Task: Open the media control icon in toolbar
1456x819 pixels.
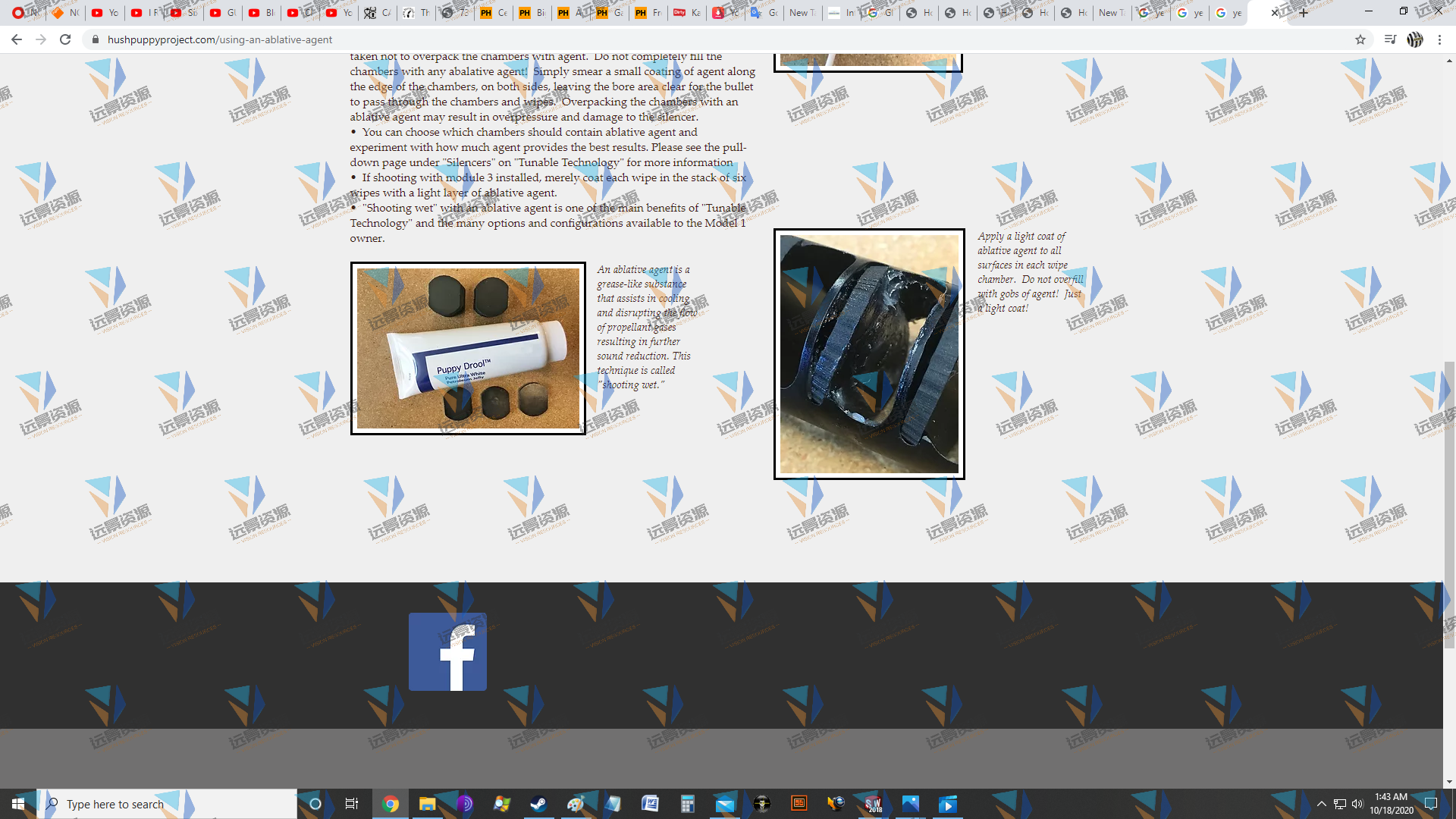Action: point(1389,39)
